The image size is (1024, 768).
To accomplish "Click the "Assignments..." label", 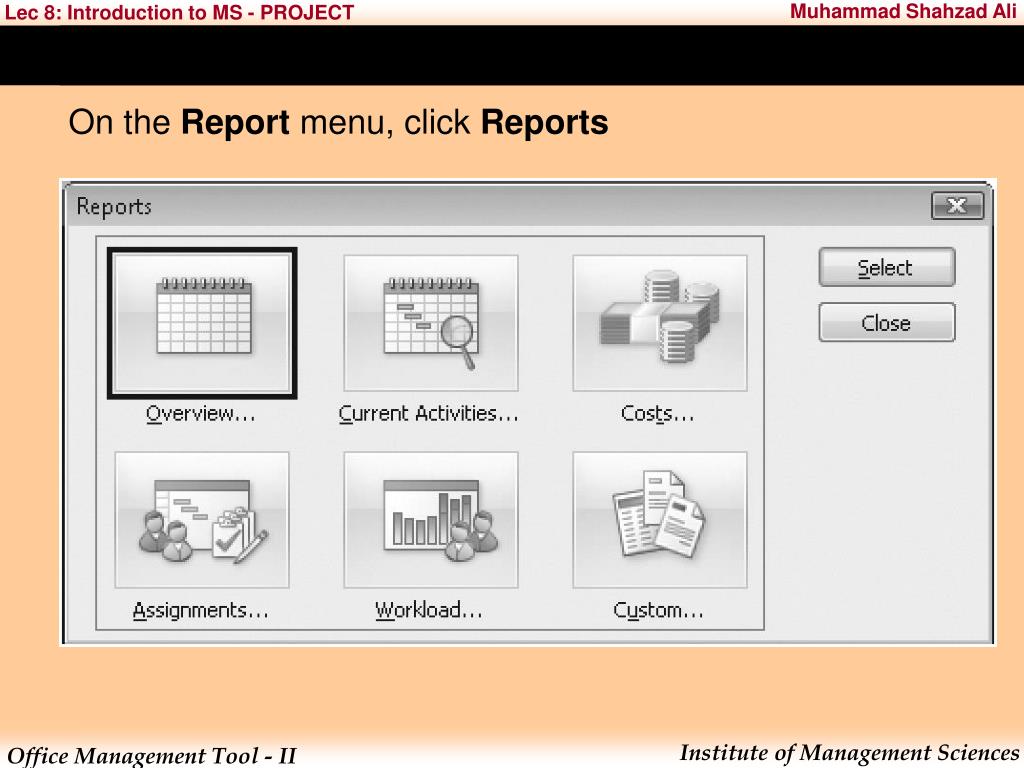I will (200, 611).
